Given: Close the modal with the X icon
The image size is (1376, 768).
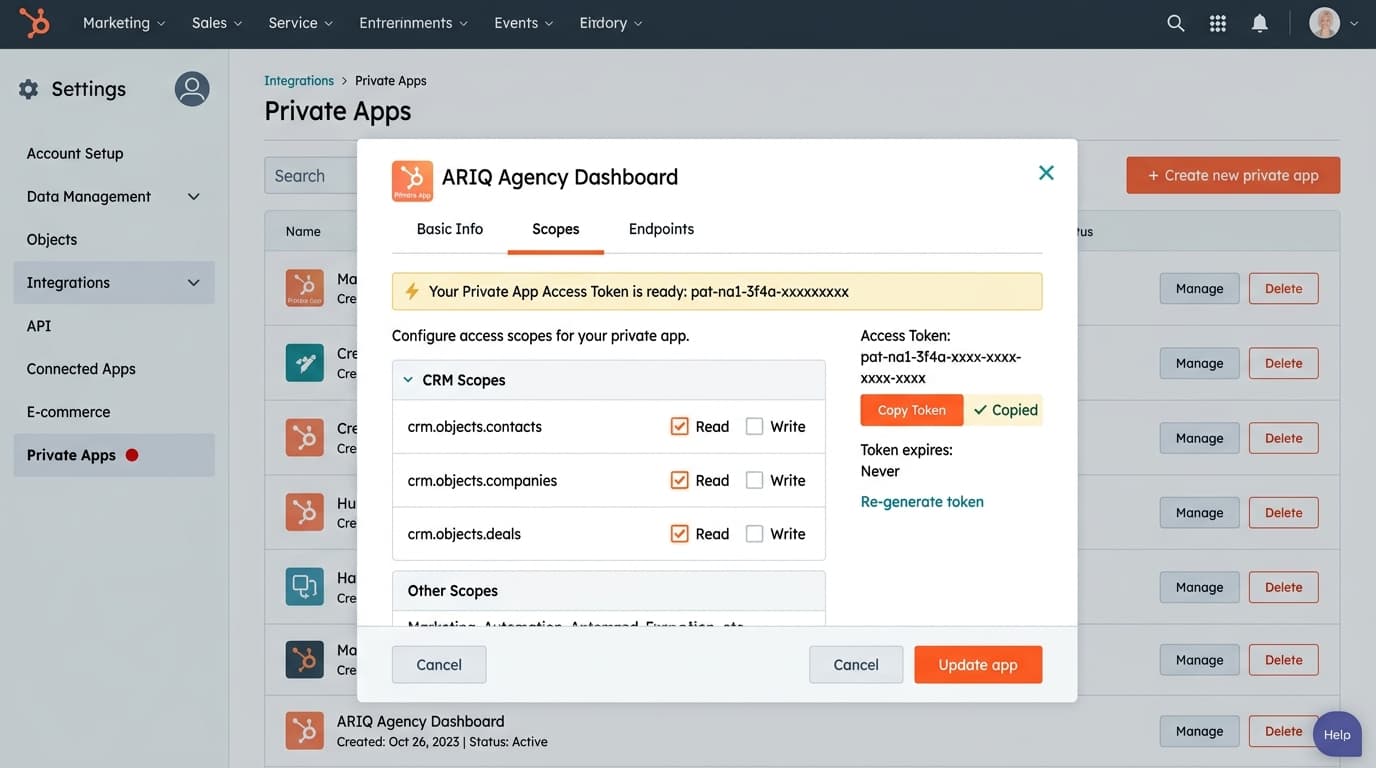Looking at the screenshot, I should (x=1046, y=173).
